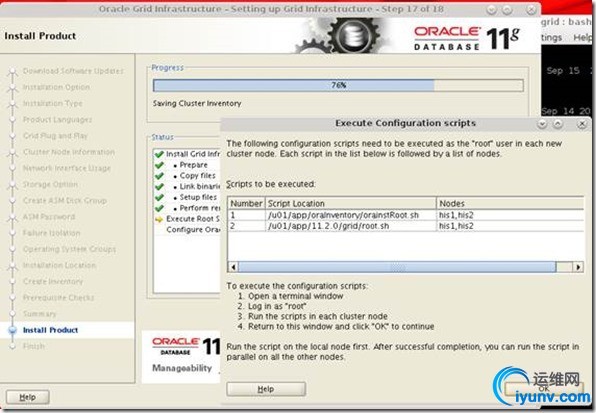Minimize the Execute Configuration scripts dialog
The width and height of the screenshot is (596, 413).
click(x=542, y=124)
